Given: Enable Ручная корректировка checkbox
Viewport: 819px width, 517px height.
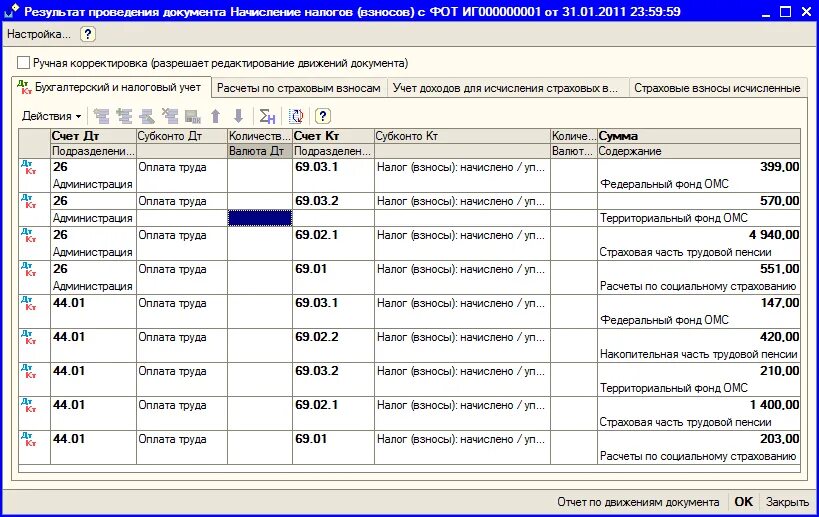Looking at the screenshot, I should click(x=23, y=63).
